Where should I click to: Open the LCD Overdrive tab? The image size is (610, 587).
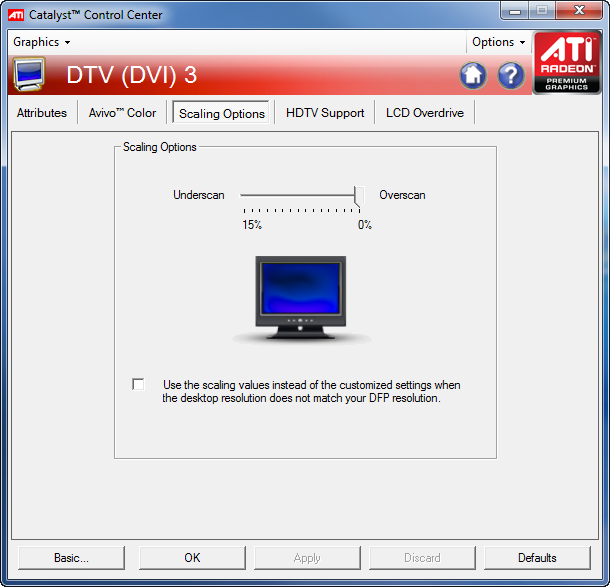[425, 113]
